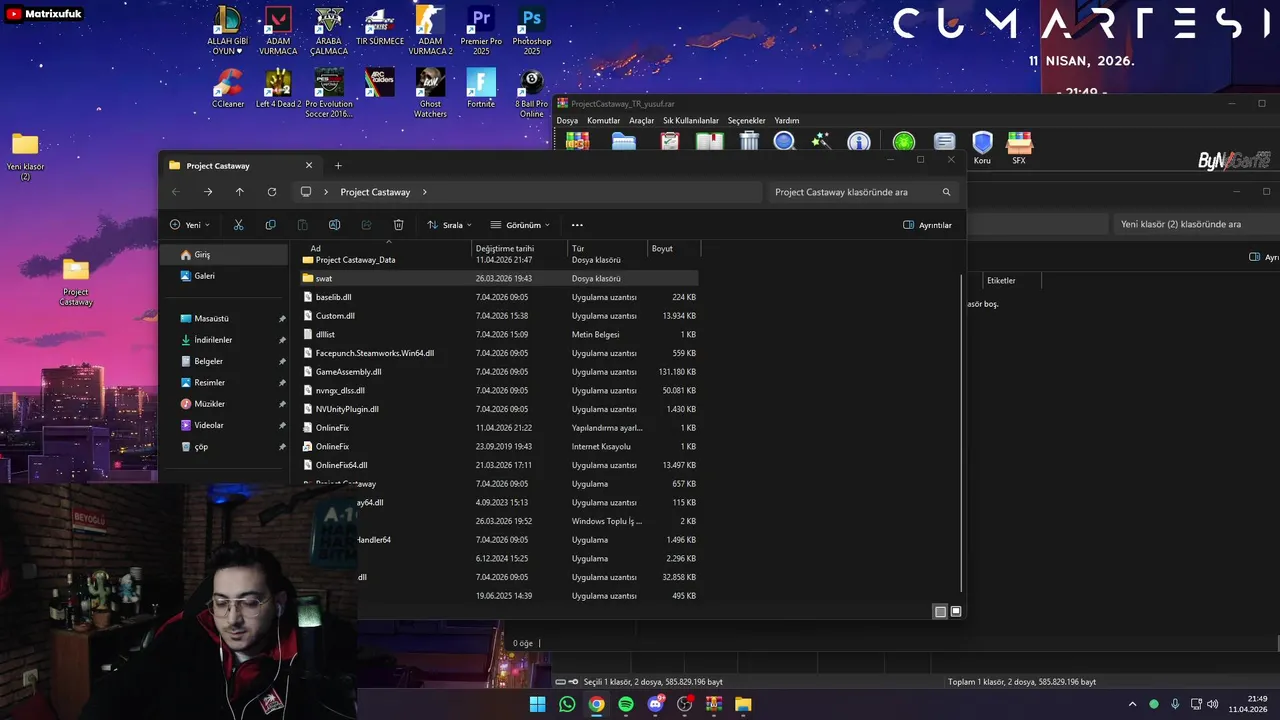This screenshot has width=1280, height=720.
Task: Click the Delete trash icon in Explorer toolbar
Action: pos(398,225)
